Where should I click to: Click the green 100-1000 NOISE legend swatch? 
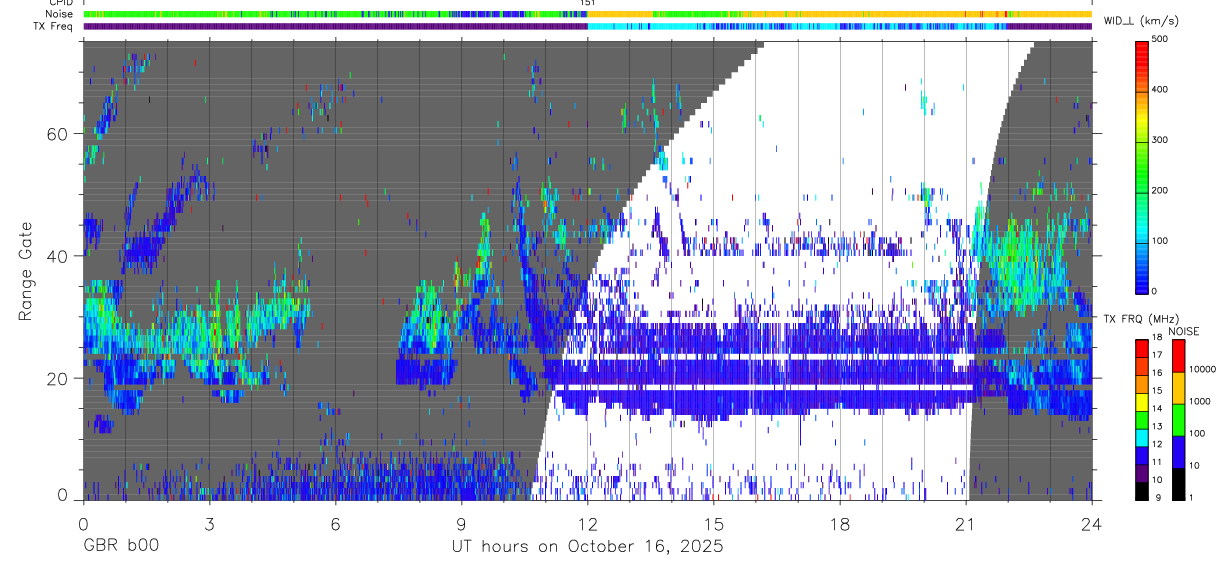(x=1177, y=419)
